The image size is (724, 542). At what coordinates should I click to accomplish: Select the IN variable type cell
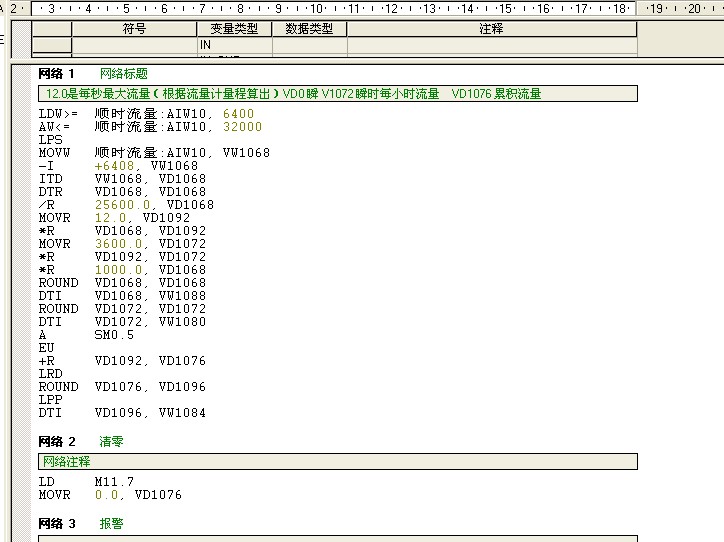tap(234, 45)
